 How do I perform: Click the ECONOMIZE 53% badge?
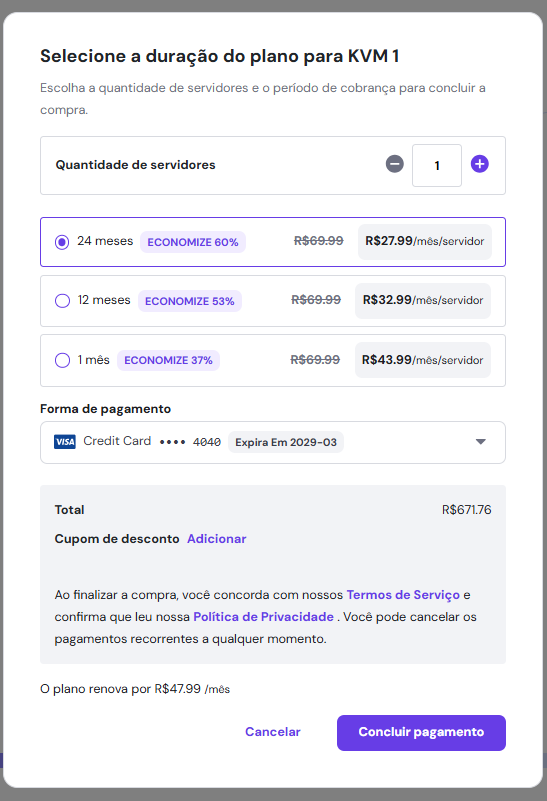189,301
